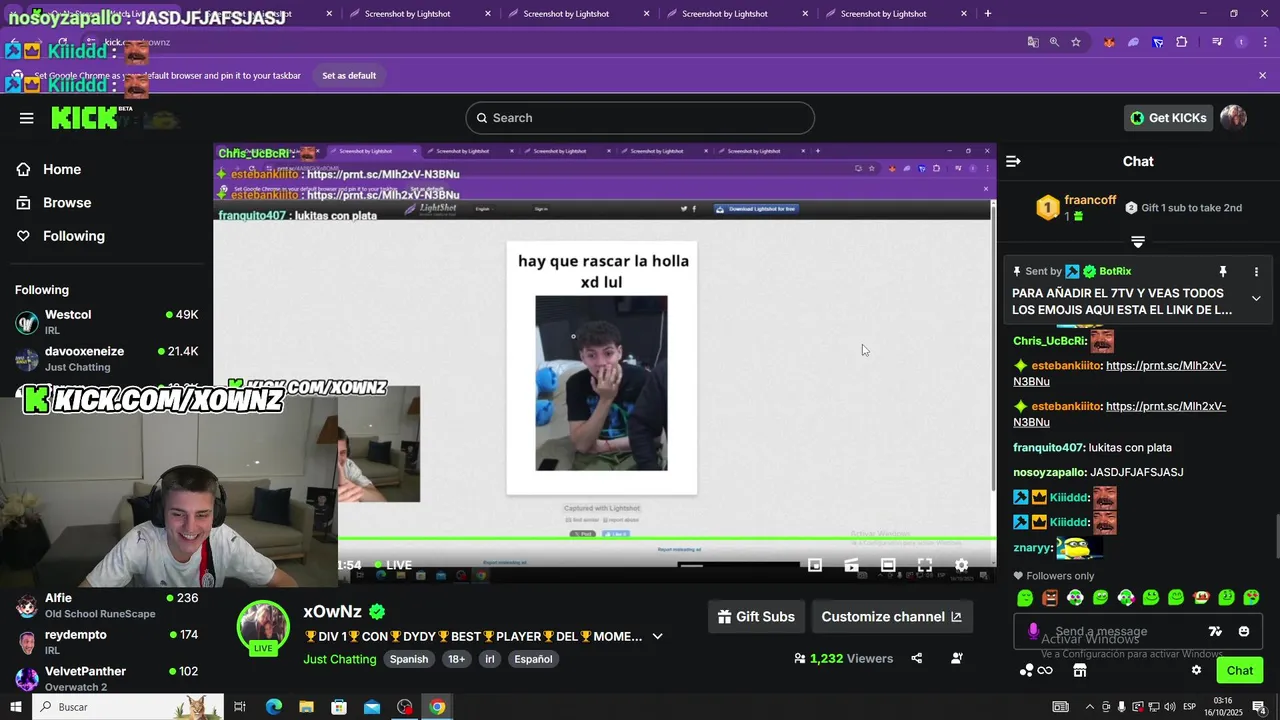
Task: Open davooxeneize channel in Following list
Action: coord(106,359)
